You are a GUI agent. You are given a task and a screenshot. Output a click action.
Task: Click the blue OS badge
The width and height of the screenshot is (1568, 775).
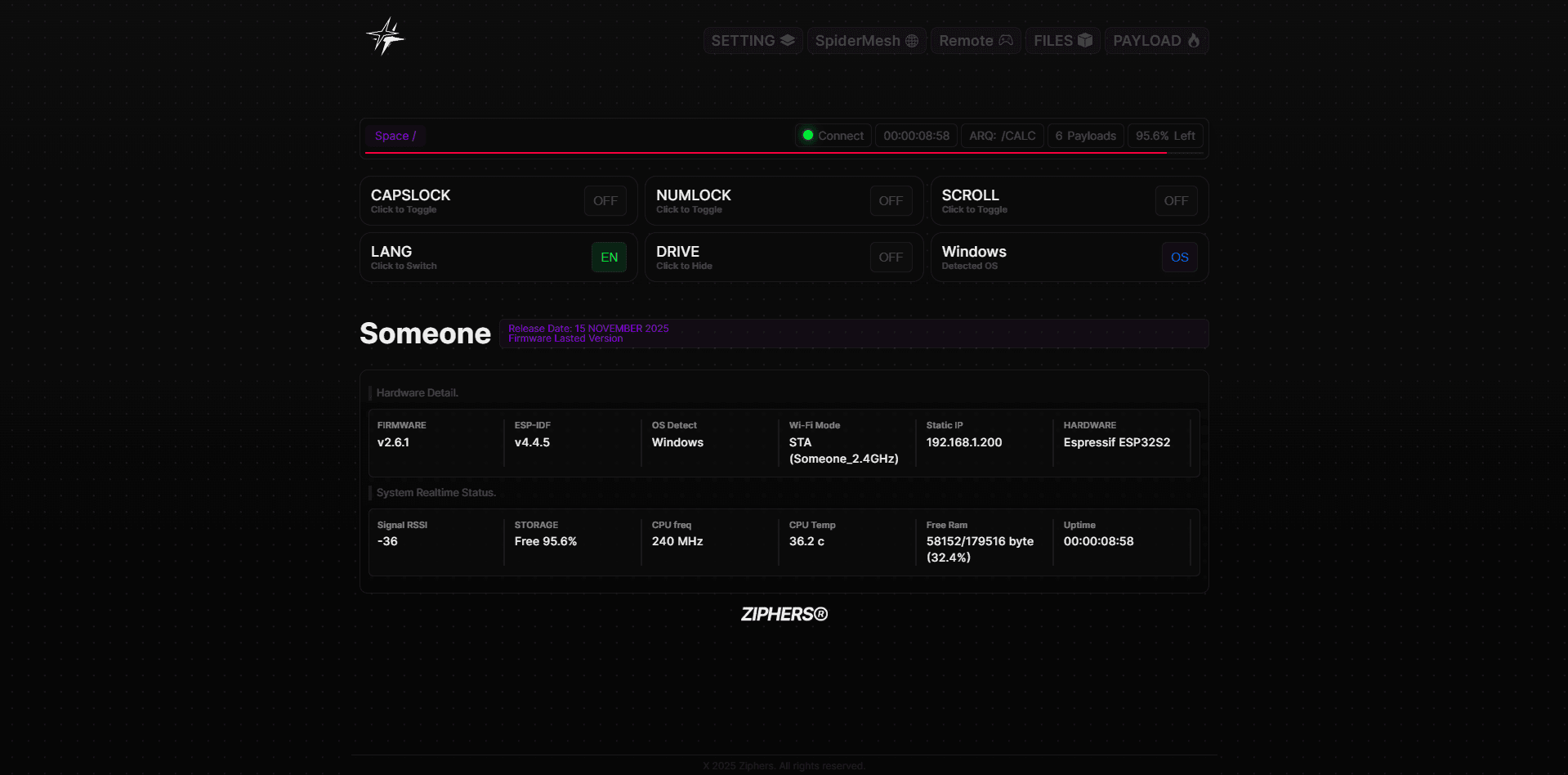click(1179, 258)
